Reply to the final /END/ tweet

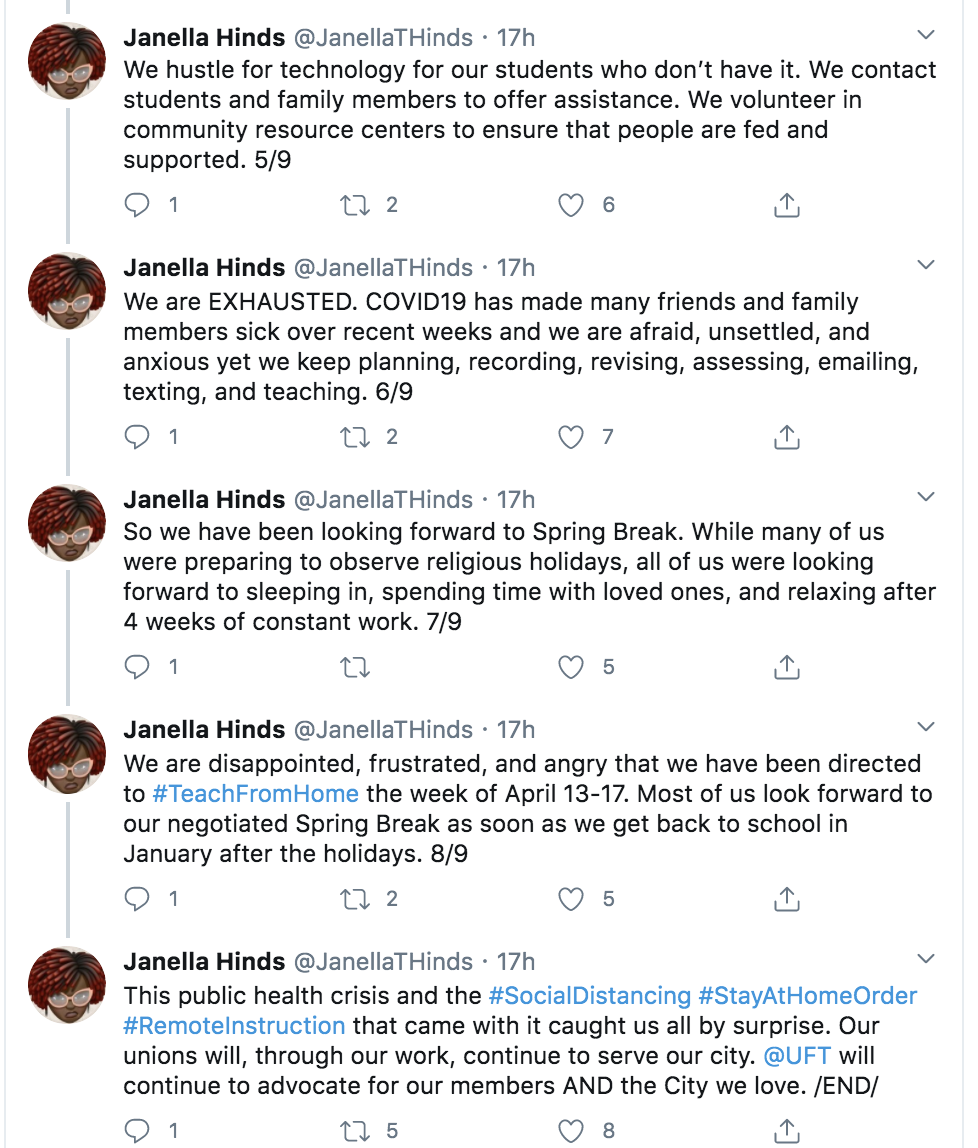click(x=137, y=1131)
